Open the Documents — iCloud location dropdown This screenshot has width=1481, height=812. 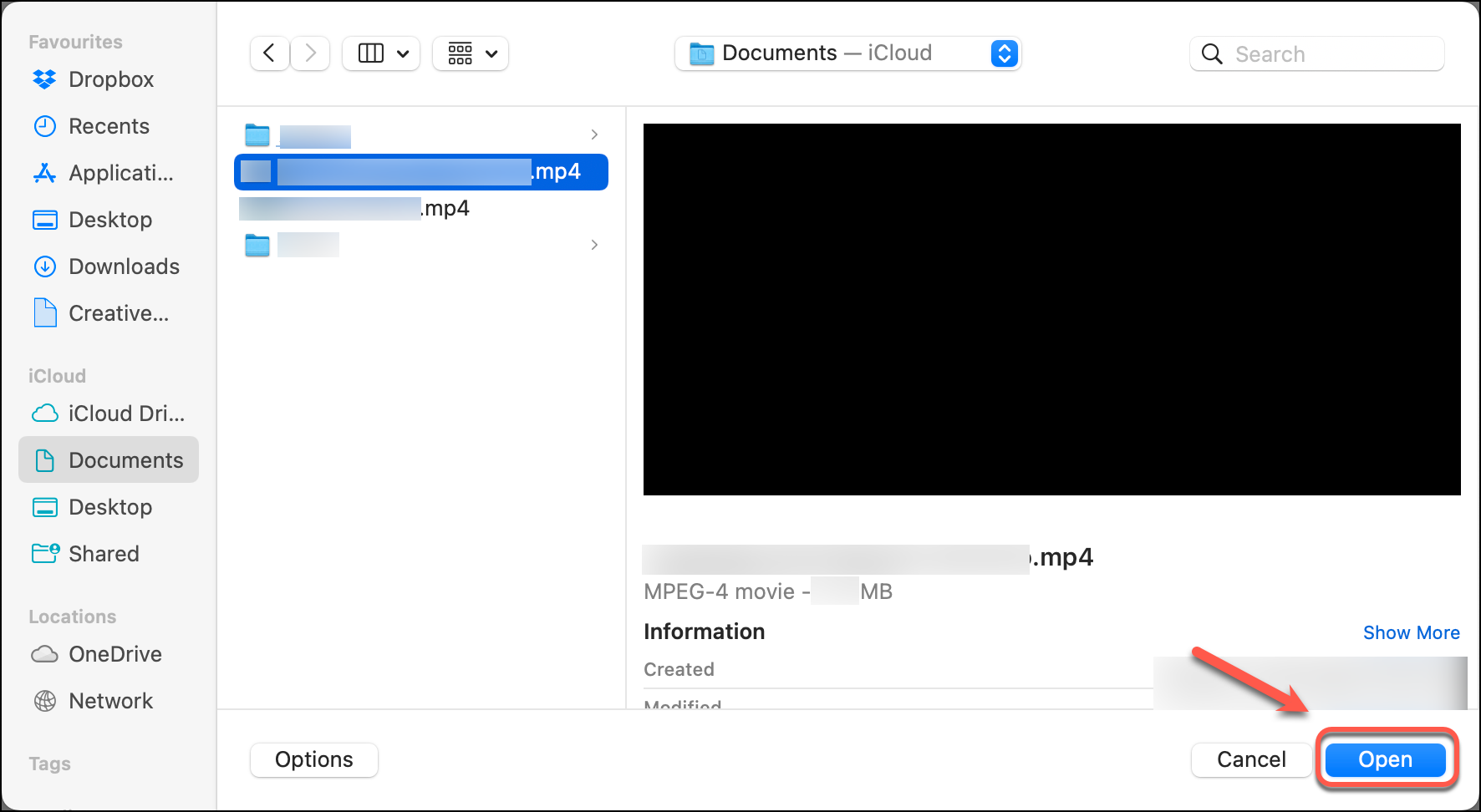847,53
